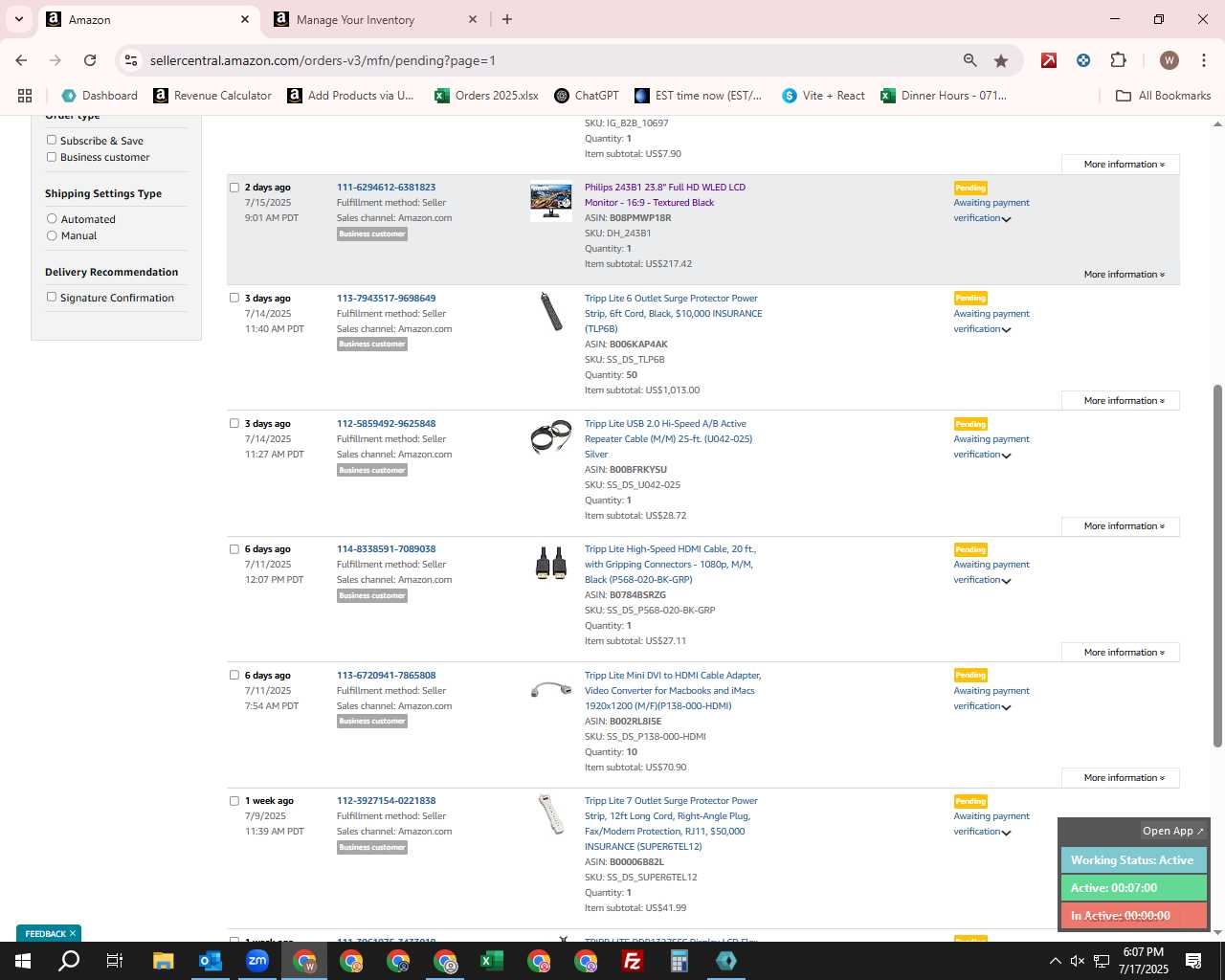Open notifications center in system tray
The image size is (1225, 980).
click(1193, 961)
